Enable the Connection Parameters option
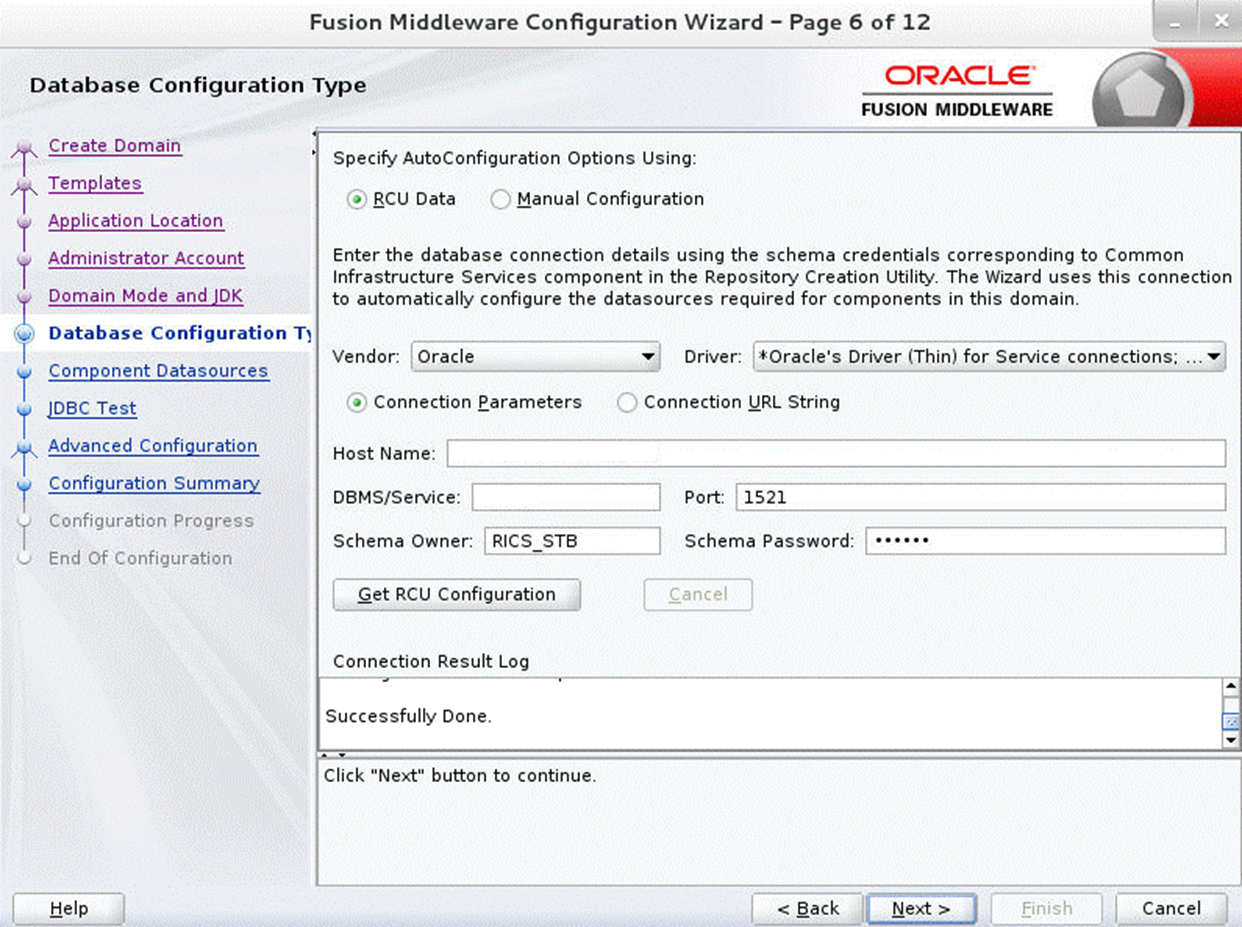This screenshot has height=927, width=1242. coord(356,402)
